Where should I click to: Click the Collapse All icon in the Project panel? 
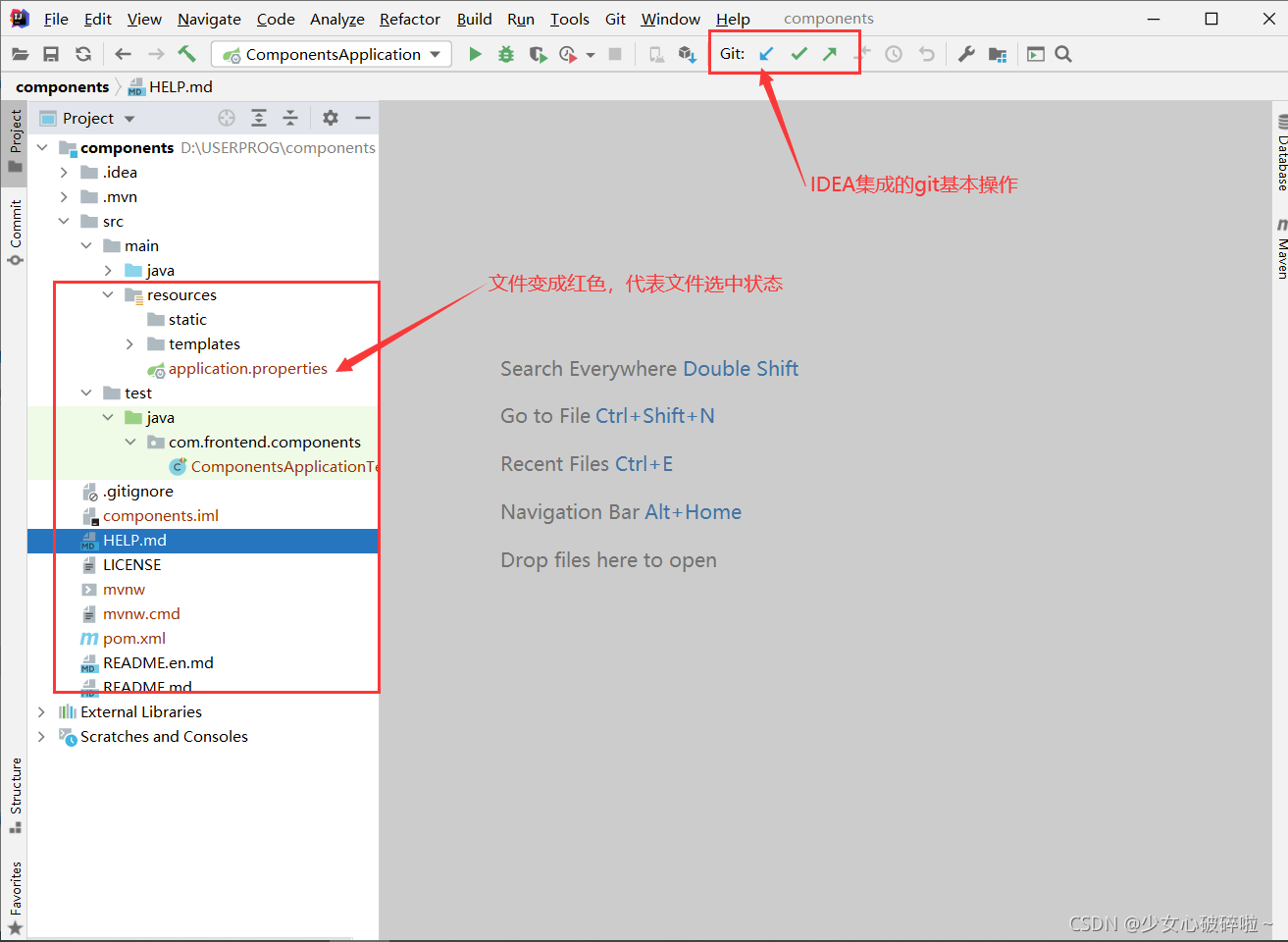290,118
